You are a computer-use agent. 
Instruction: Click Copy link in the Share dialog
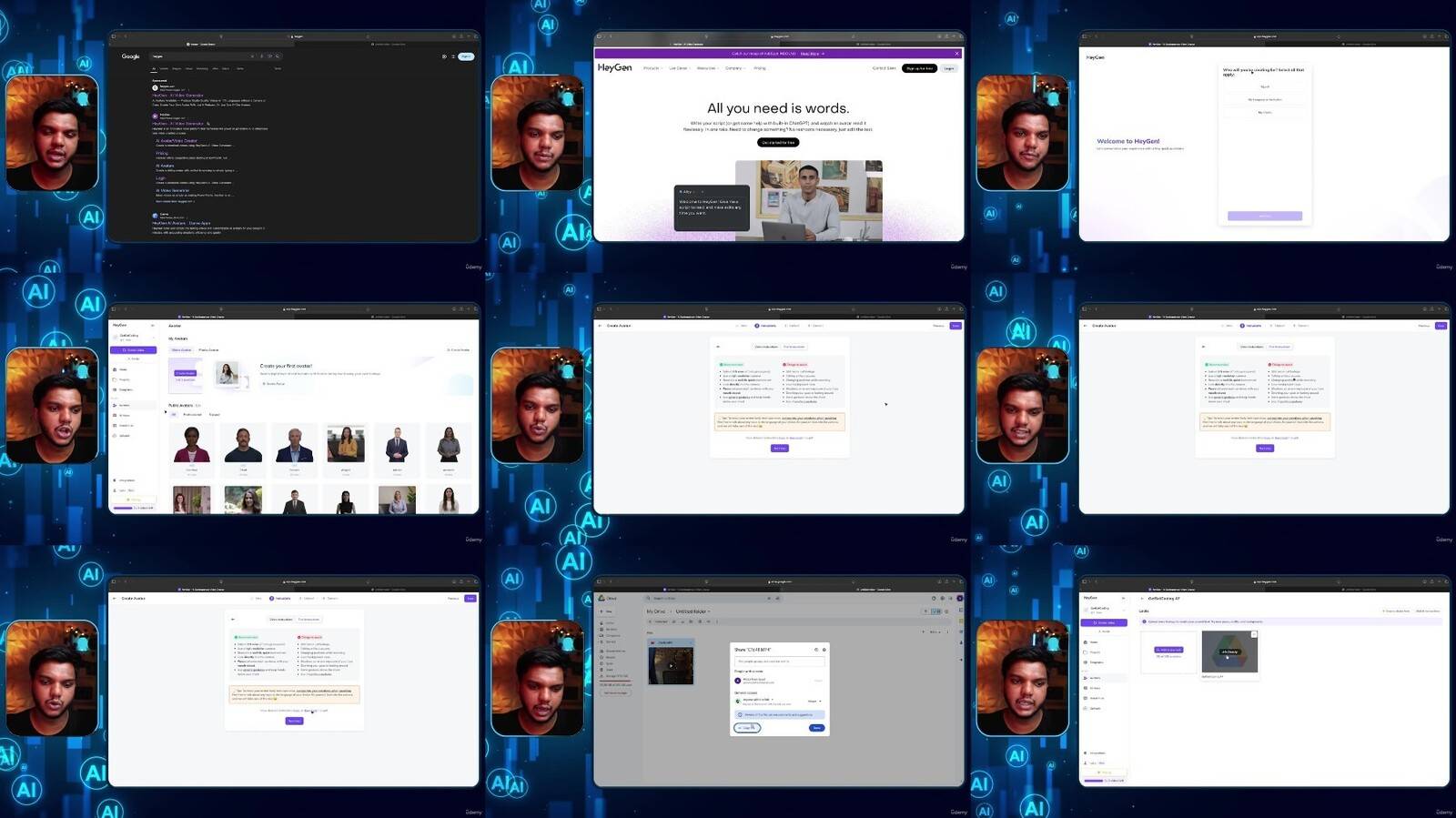pyautogui.click(x=747, y=728)
